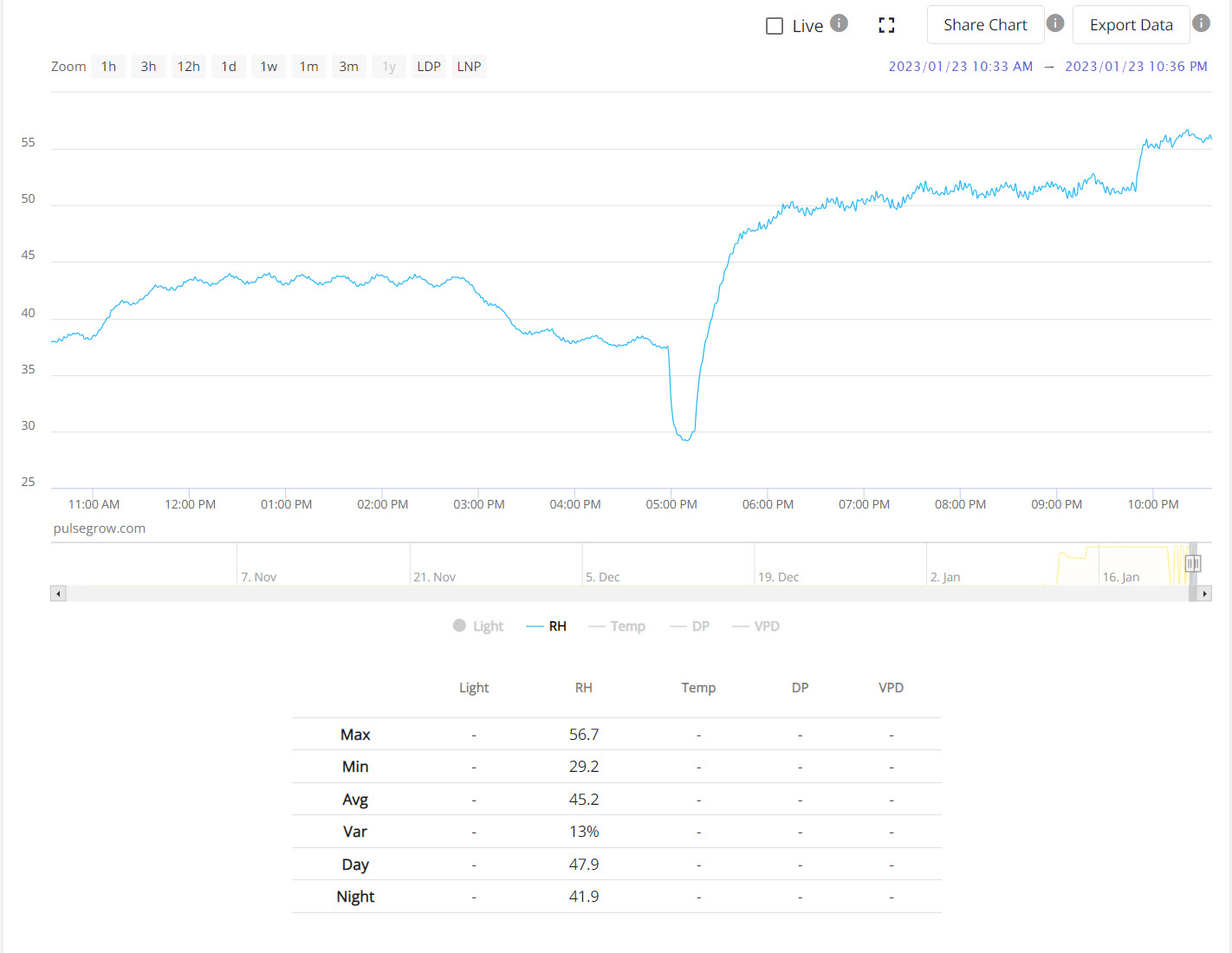Click the 05:00 PM x-axis label

click(x=671, y=504)
